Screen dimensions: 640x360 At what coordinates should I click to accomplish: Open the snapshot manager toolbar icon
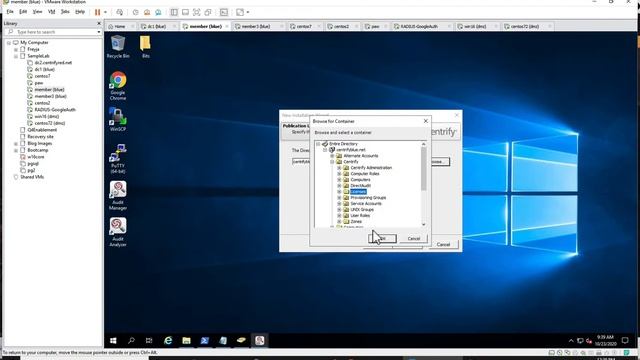click(158, 12)
